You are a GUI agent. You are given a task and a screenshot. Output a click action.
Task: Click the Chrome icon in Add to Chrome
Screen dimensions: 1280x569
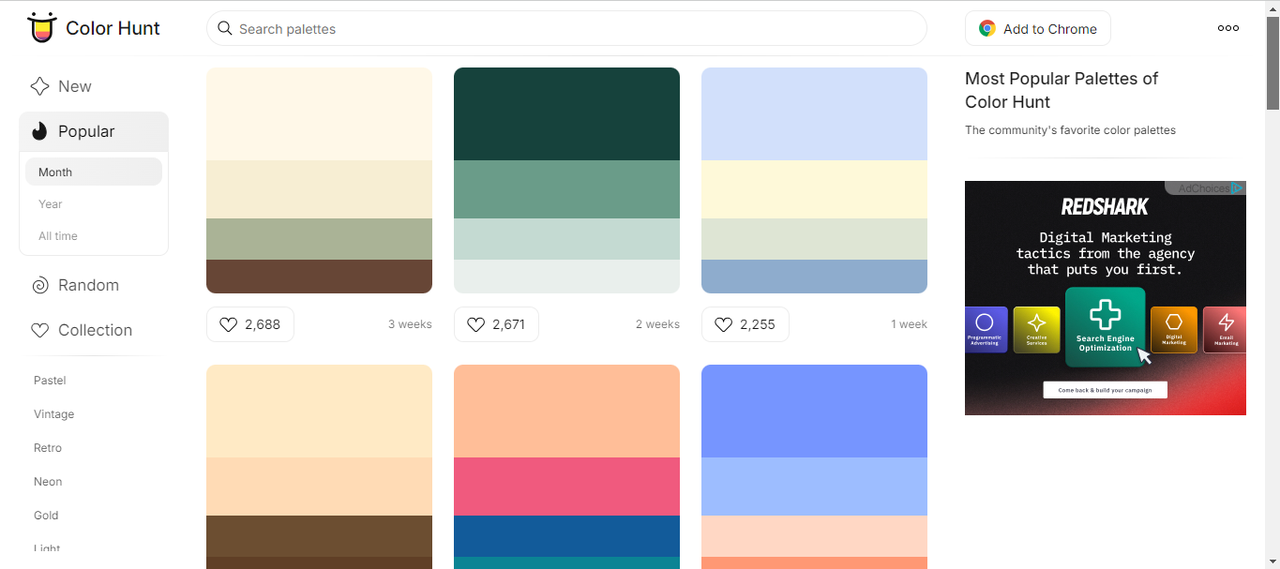[x=987, y=29]
